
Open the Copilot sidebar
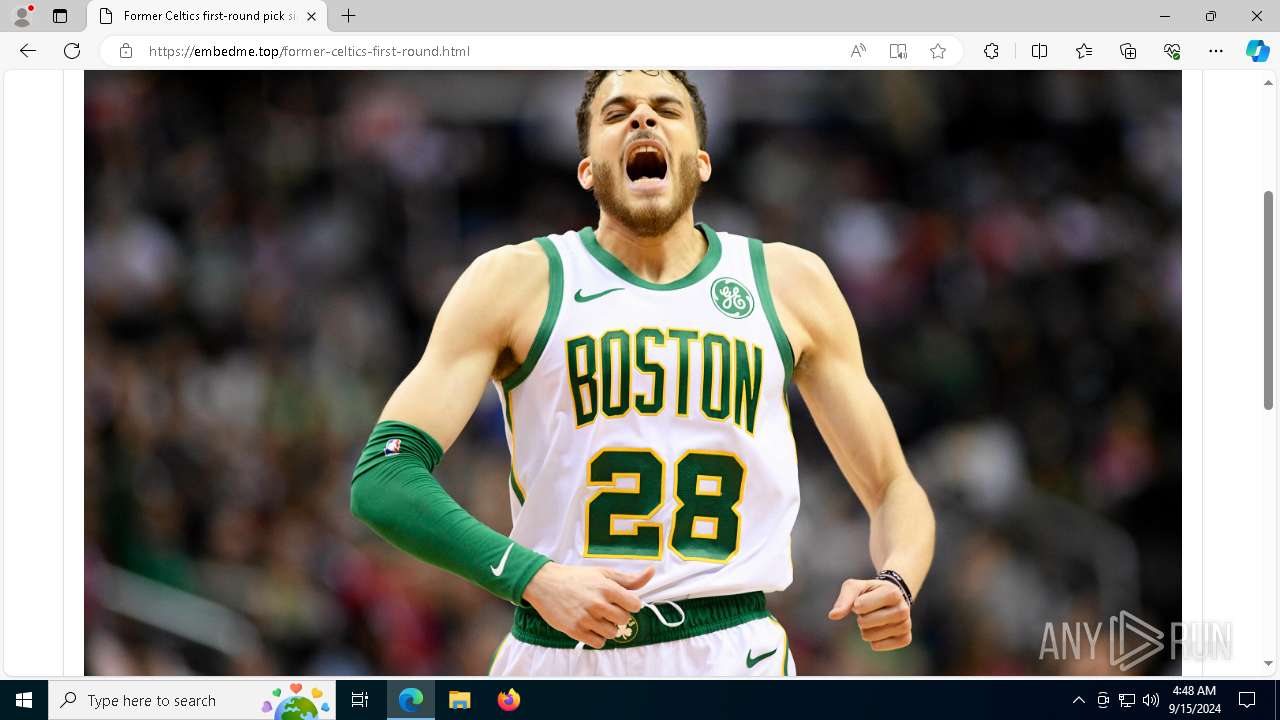click(1258, 51)
